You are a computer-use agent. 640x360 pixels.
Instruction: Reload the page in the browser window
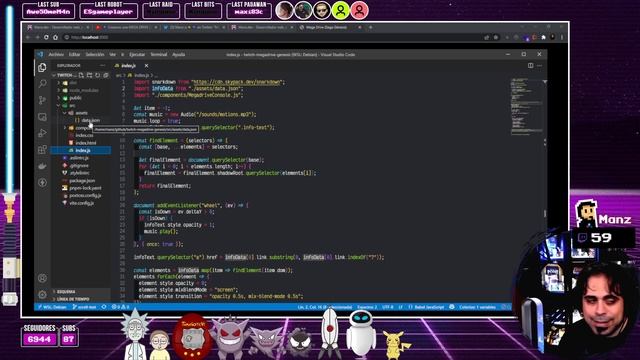(x=46, y=37)
